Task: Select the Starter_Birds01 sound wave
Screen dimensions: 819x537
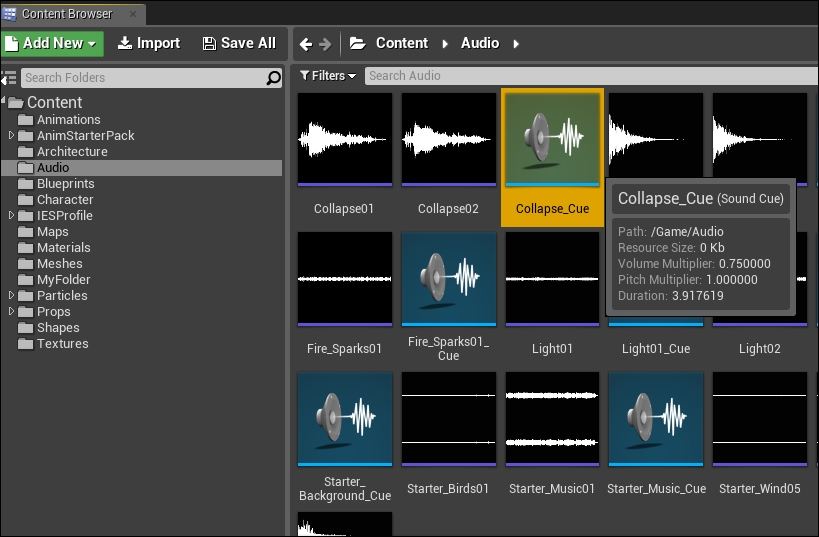Action: pos(449,419)
